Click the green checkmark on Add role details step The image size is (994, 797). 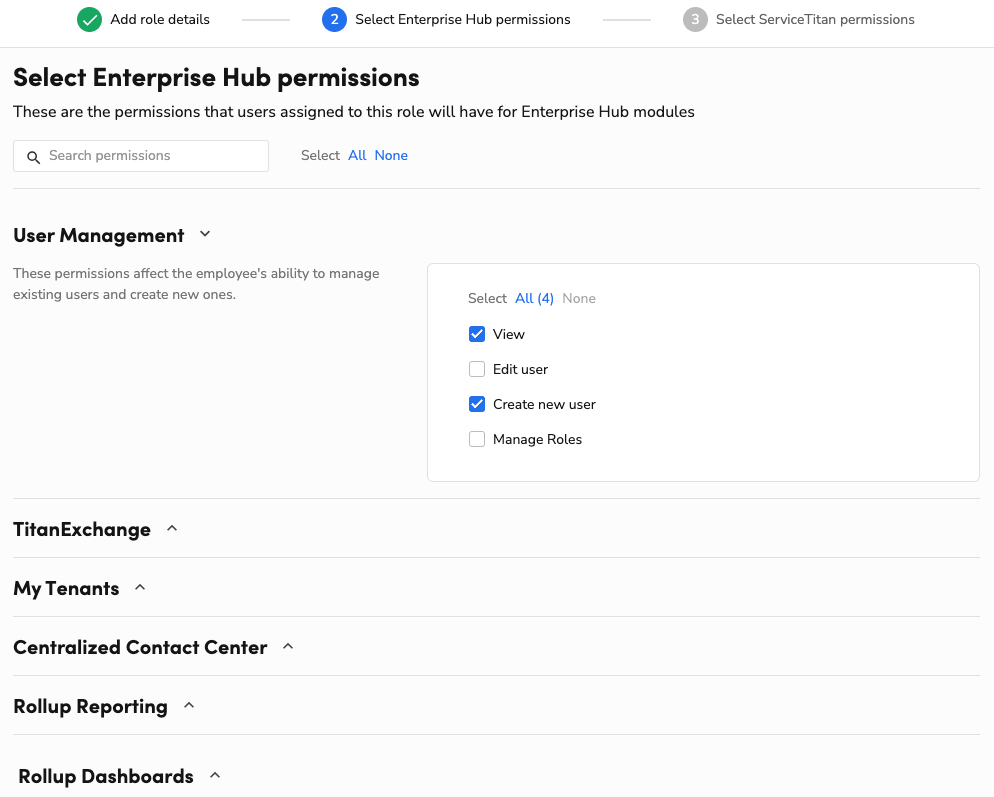click(89, 19)
